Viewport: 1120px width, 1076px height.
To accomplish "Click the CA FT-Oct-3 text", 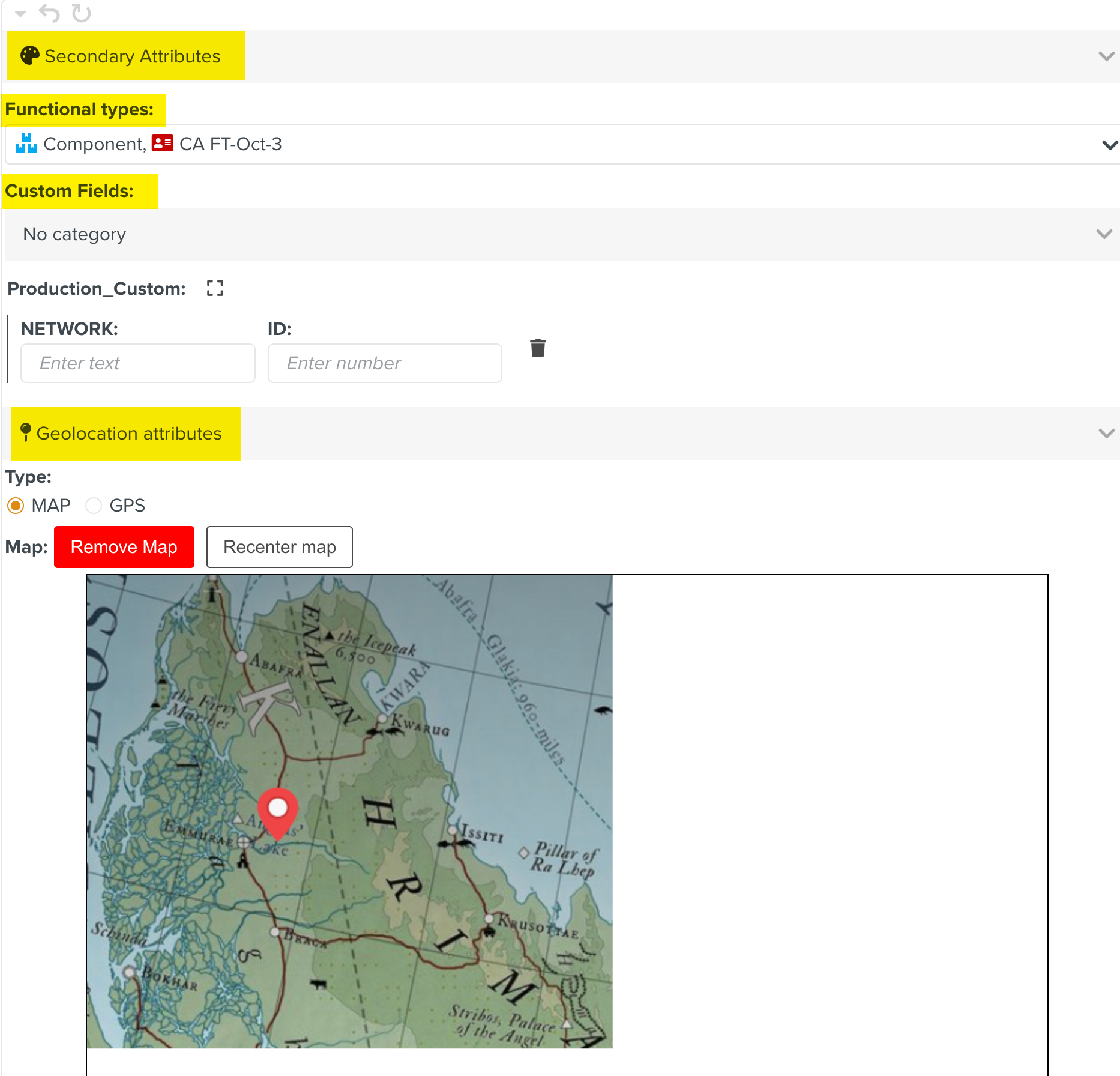I will pos(230,144).
